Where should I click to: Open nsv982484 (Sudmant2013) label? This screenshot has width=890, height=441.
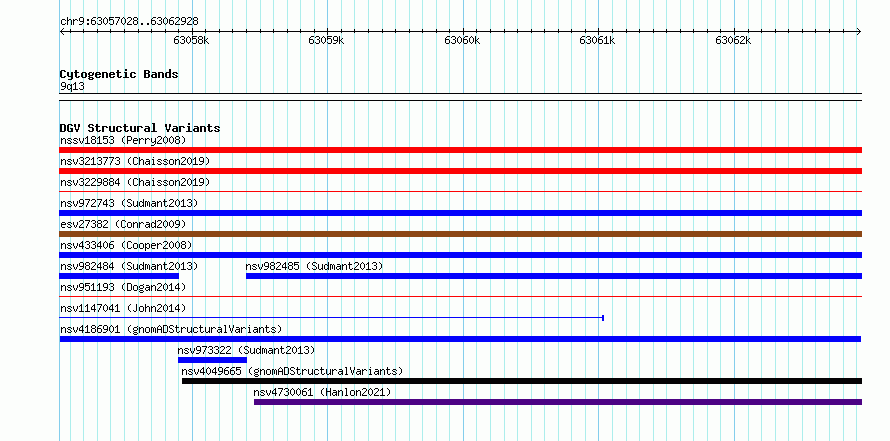(129, 266)
